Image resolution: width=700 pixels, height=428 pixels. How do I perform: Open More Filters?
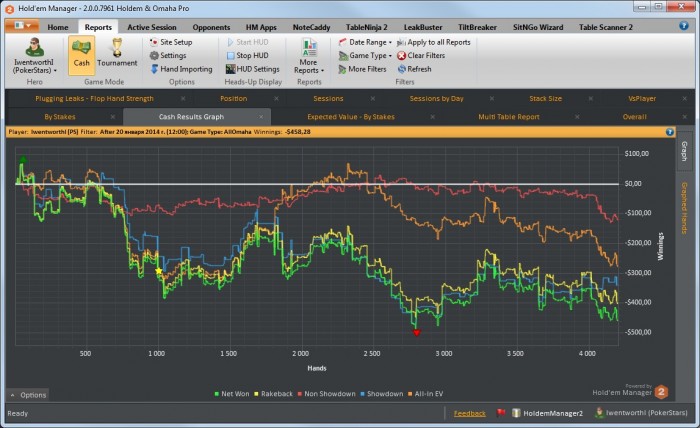click(x=364, y=69)
